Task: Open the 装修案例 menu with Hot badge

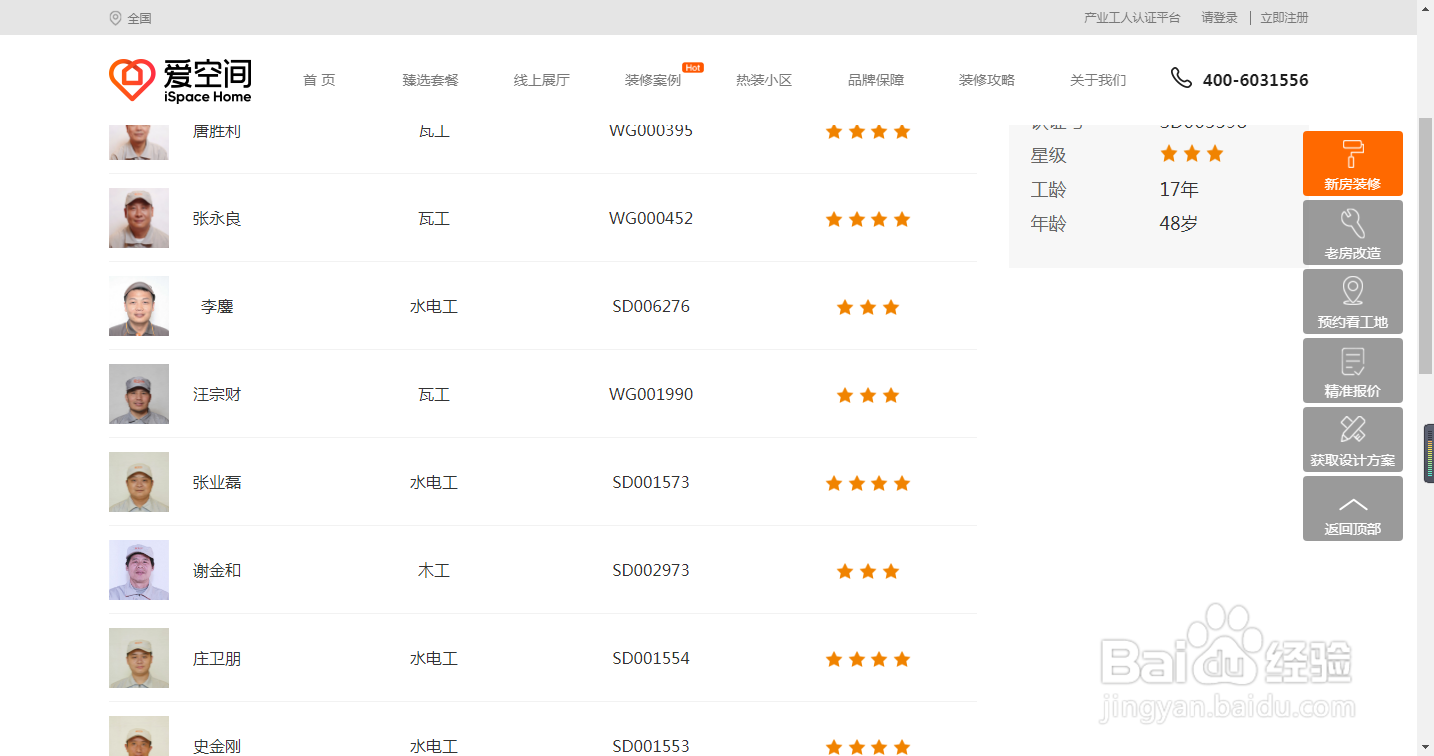Action: 652,80
